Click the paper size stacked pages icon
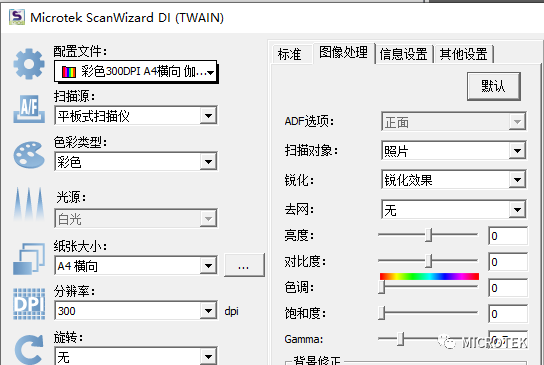This screenshot has height=365, width=544. [29, 259]
